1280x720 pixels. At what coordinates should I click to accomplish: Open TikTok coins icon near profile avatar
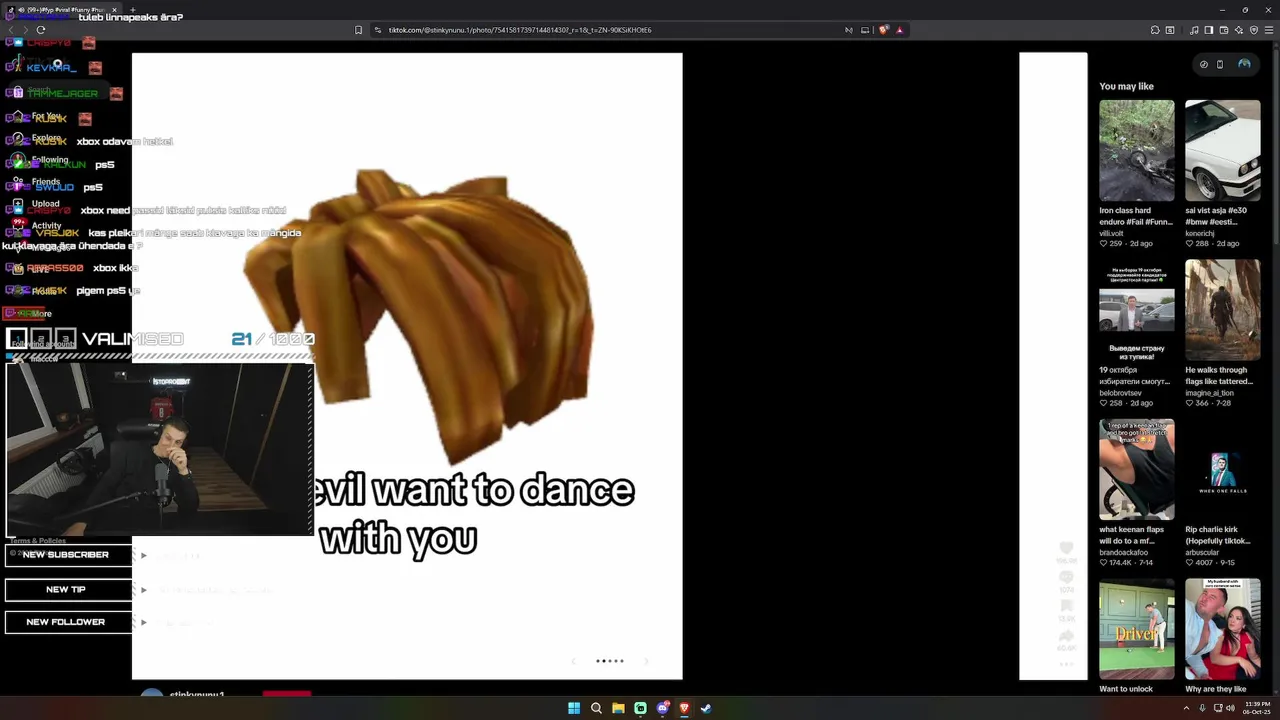click(1204, 64)
